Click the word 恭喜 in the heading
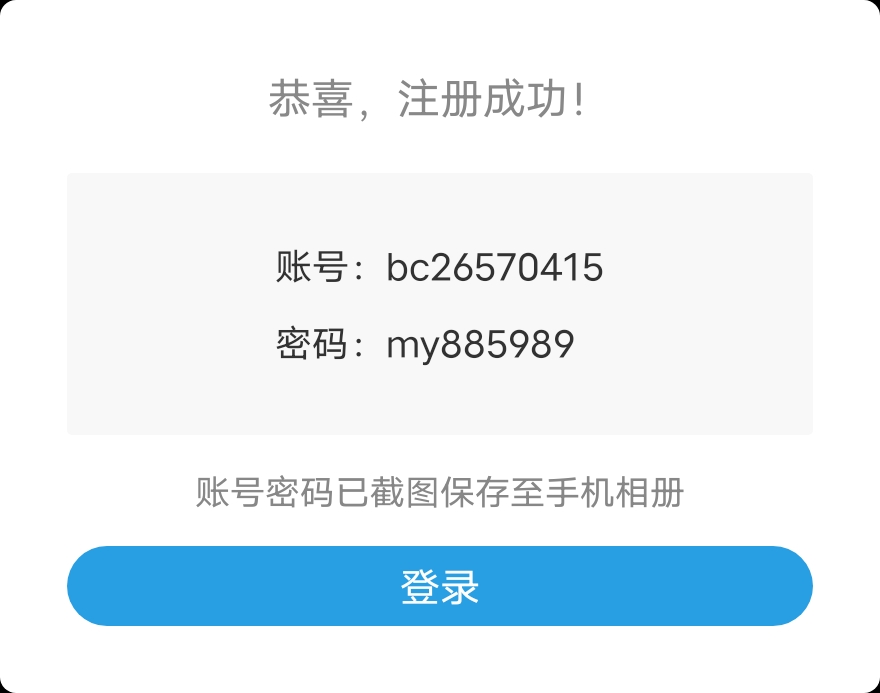This screenshot has width=880, height=693. tap(310, 99)
